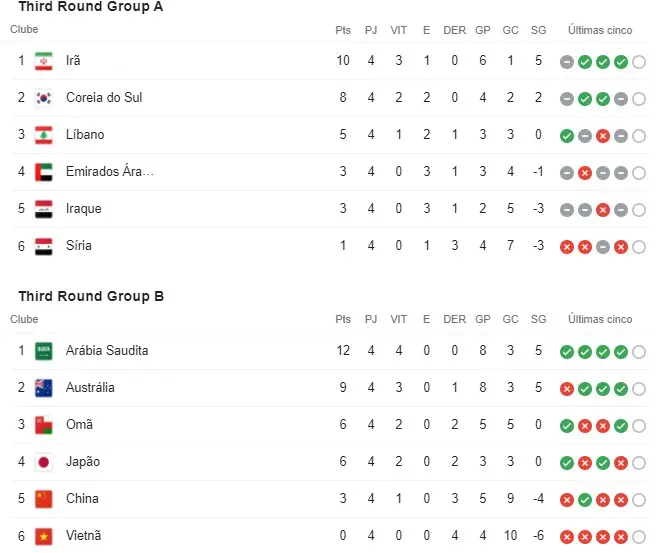Open the Emirados Ára… team link
This screenshot has height=553, width=663.
(110, 172)
